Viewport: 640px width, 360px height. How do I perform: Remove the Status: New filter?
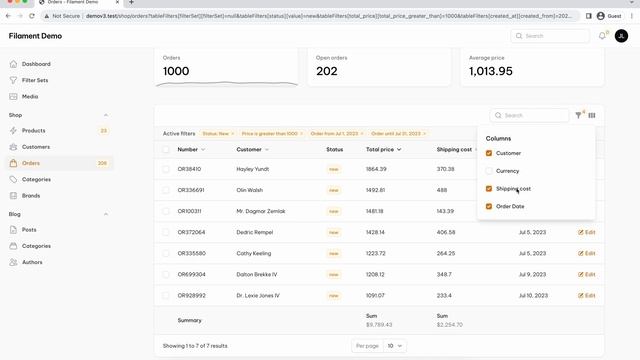click(x=233, y=134)
